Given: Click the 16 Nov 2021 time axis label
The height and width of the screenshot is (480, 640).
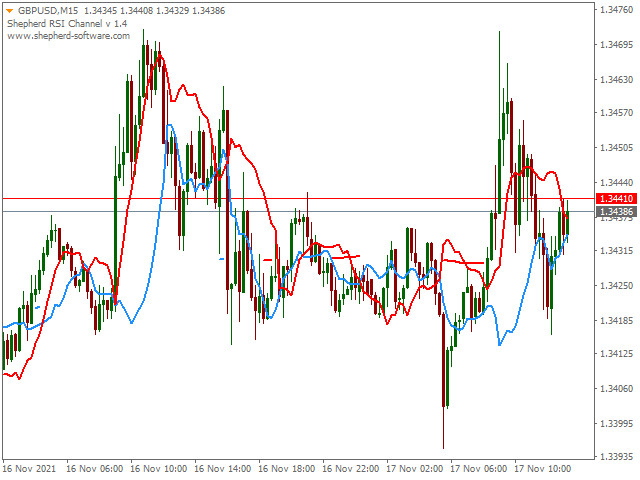Looking at the screenshot, I should coord(29,469).
